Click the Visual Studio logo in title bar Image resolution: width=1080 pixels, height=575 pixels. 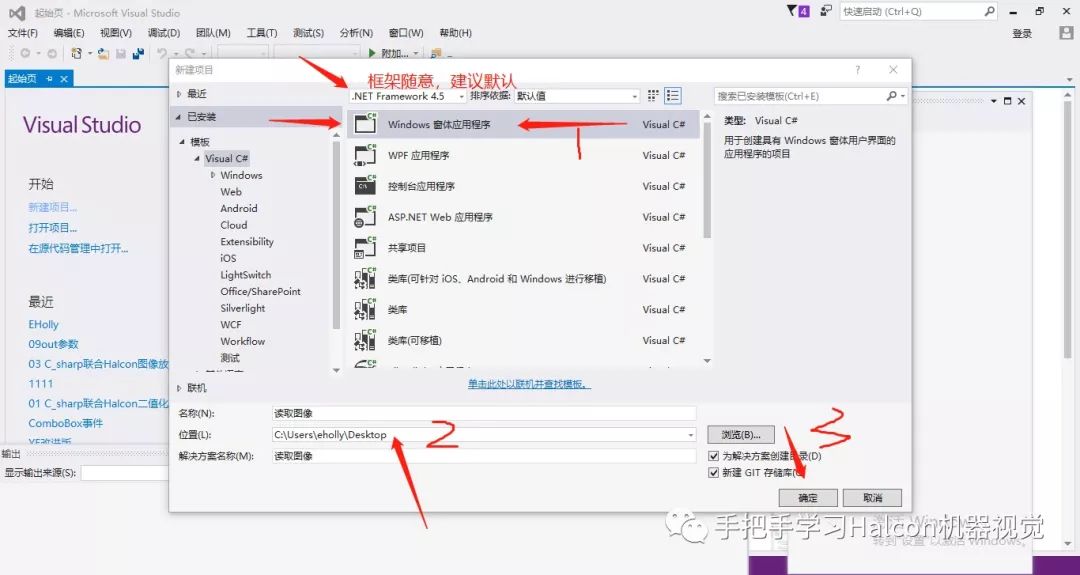[17, 12]
